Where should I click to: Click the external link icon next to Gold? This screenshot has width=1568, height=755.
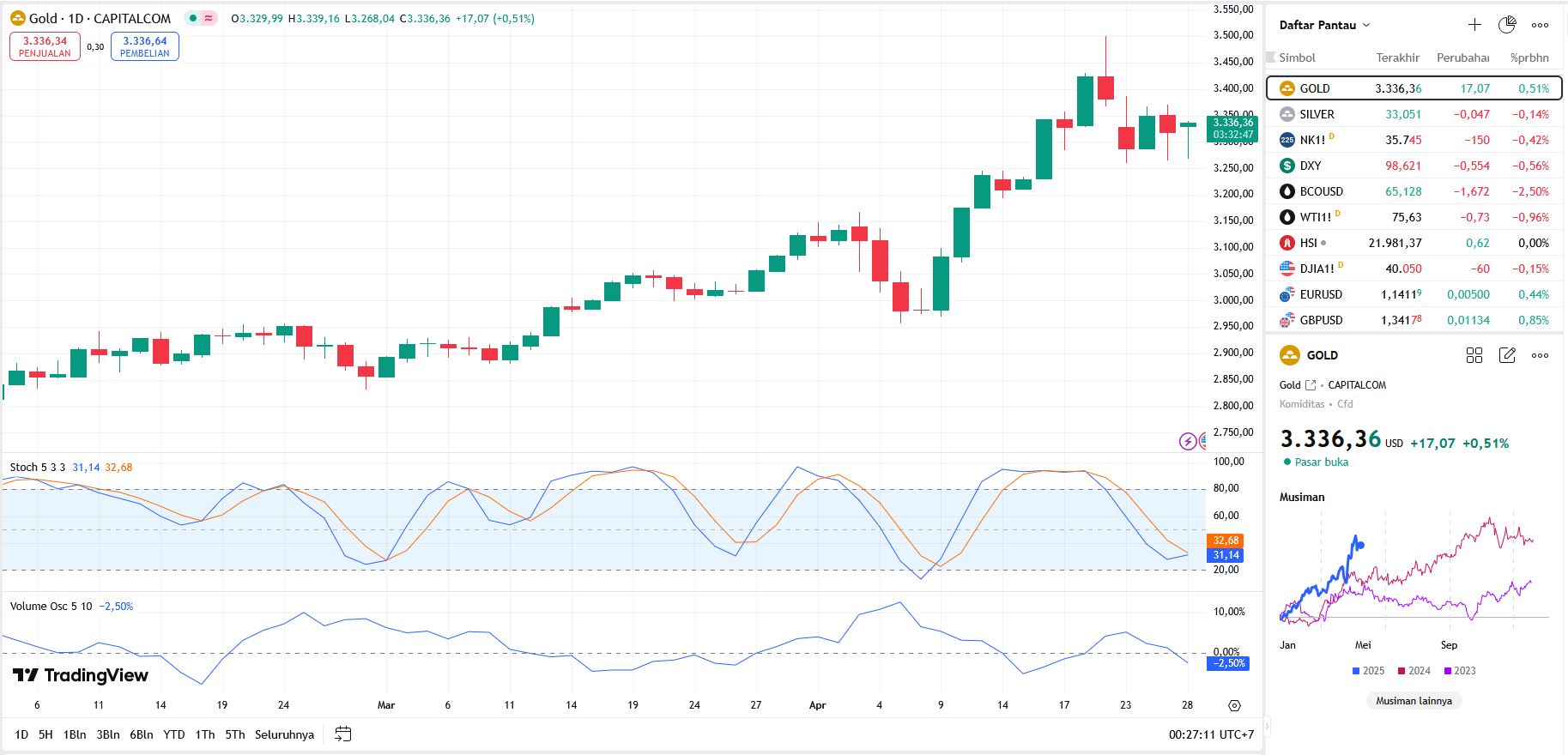coord(1311,385)
